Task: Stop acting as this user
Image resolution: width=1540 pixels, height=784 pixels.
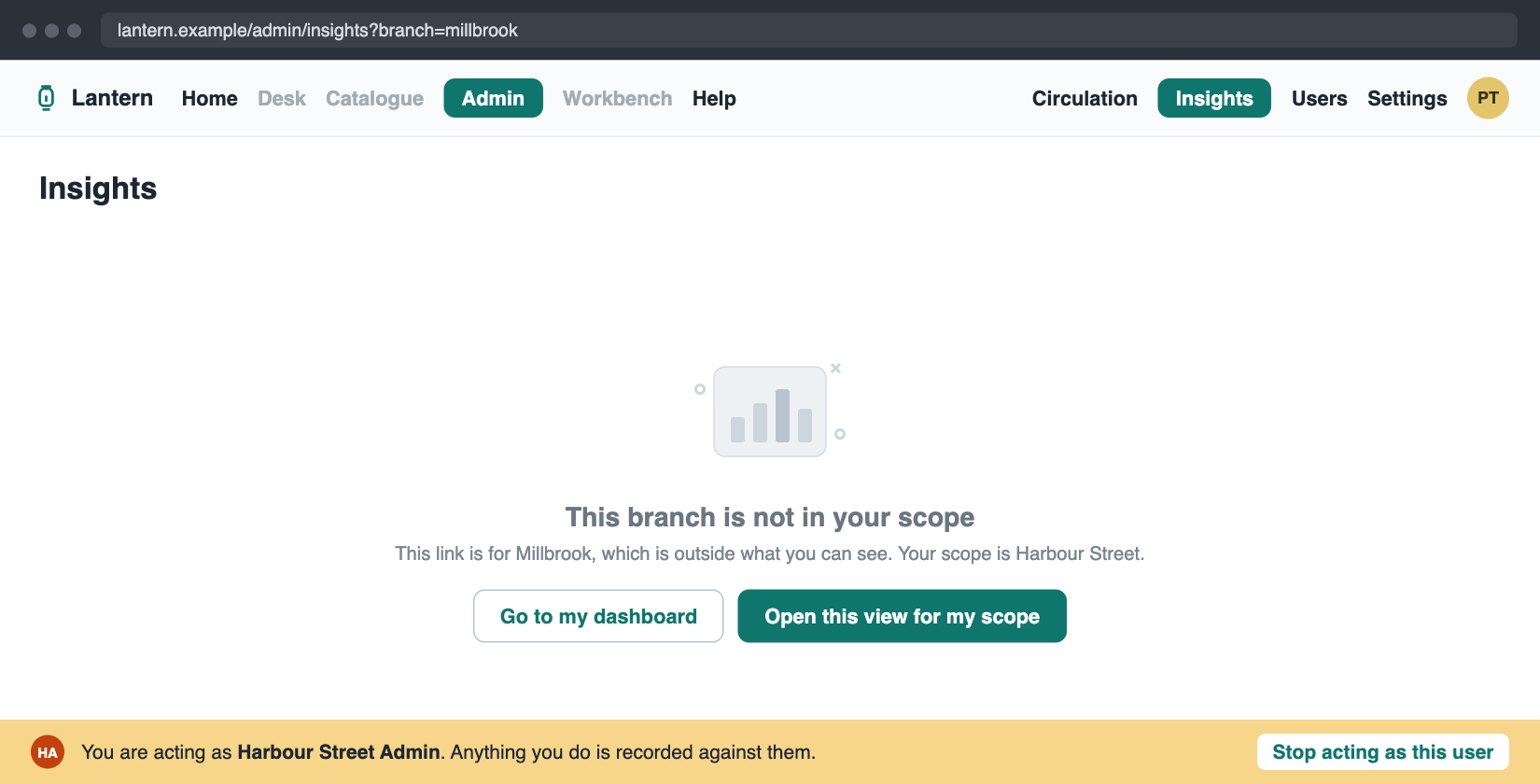Action: pos(1383,752)
